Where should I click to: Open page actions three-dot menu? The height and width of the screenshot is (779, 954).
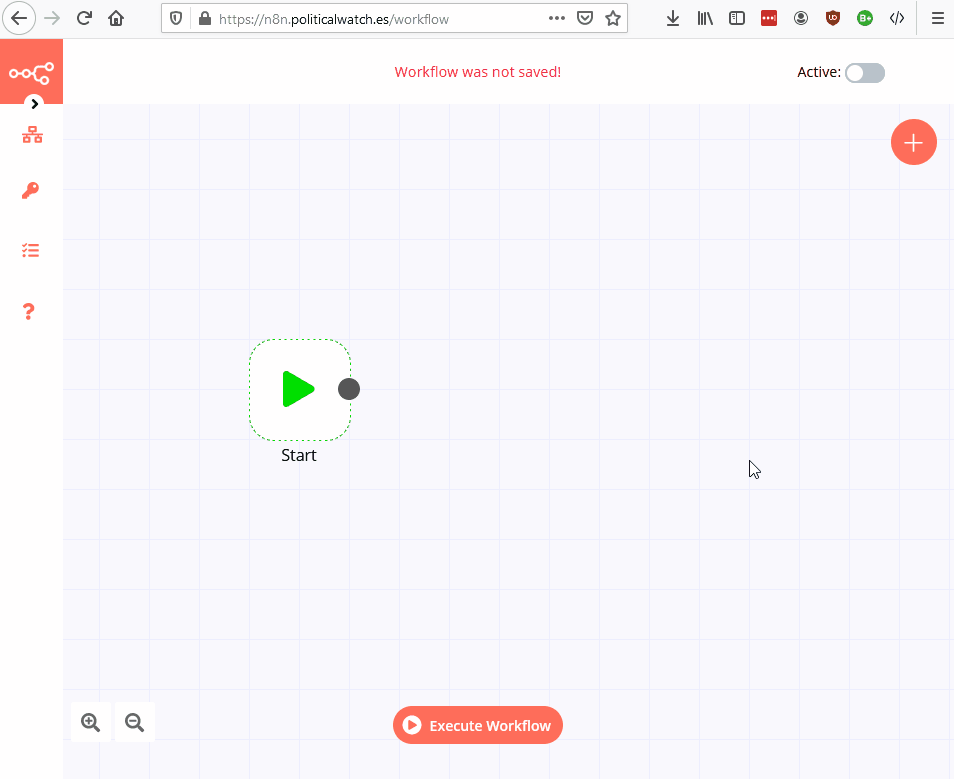point(556,18)
